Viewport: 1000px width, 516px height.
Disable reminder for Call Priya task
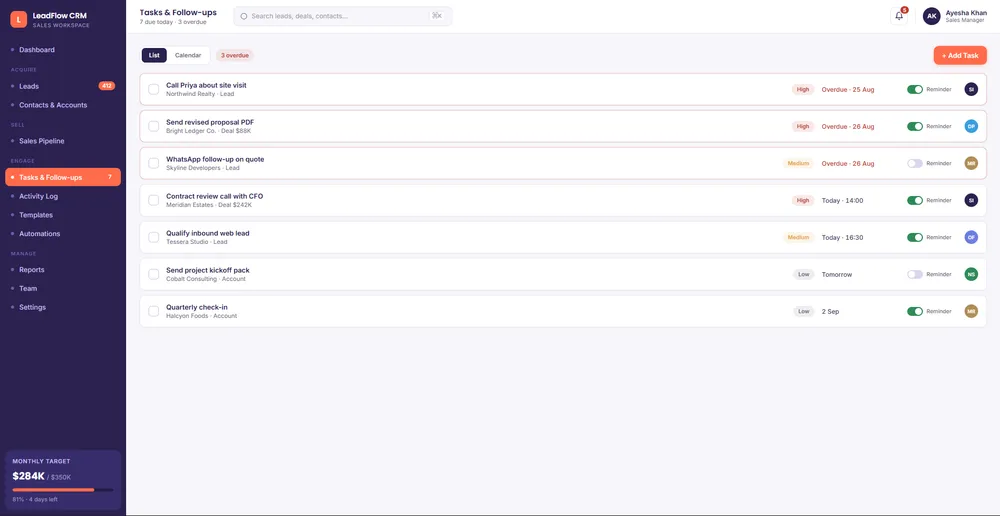[915, 89]
